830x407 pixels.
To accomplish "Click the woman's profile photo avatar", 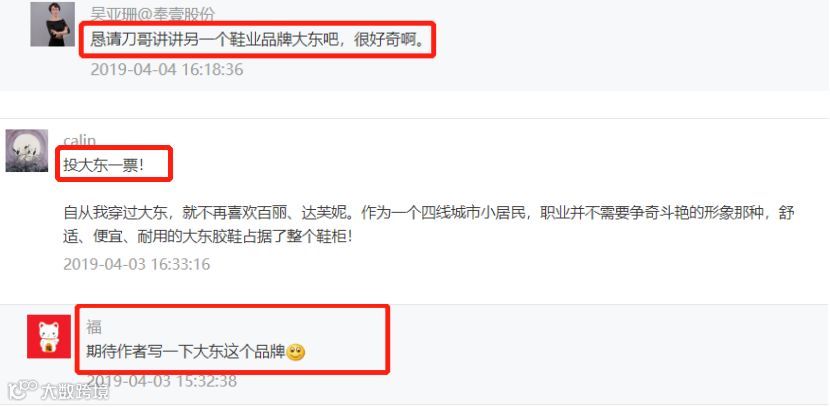I will (52, 24).
